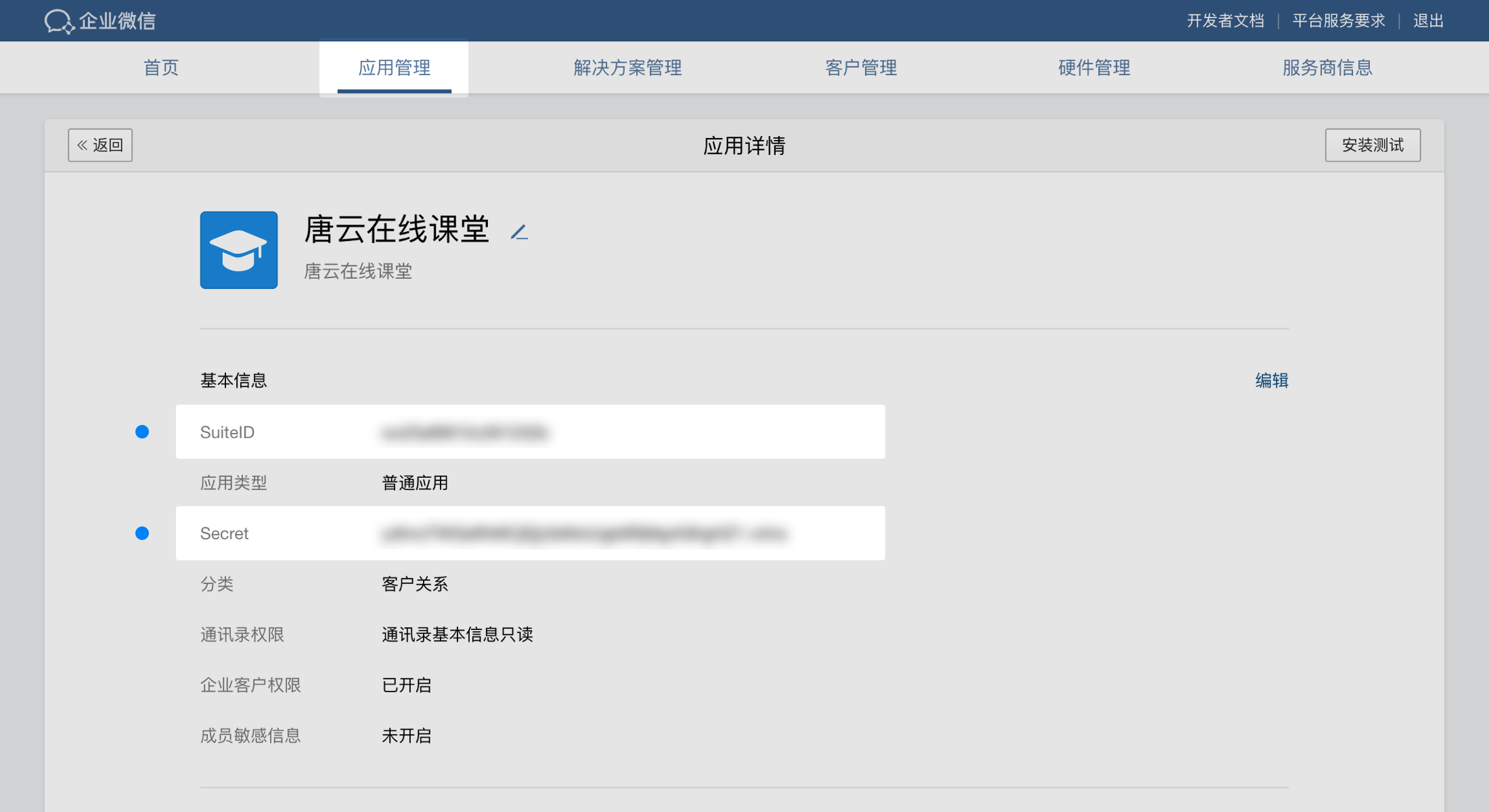
Task: Click the 应用详情 page title
Action: (x=744, y=145)
